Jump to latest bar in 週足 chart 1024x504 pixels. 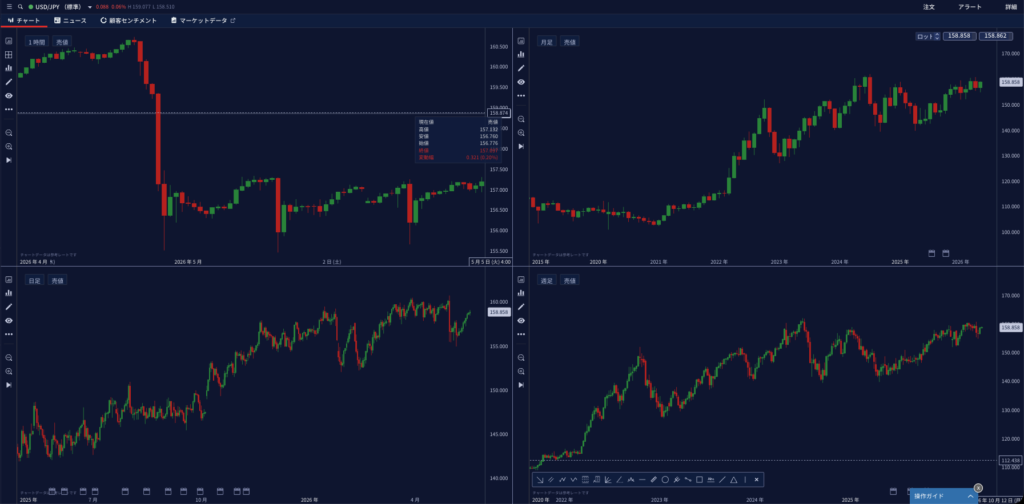[x=521, y=385]
